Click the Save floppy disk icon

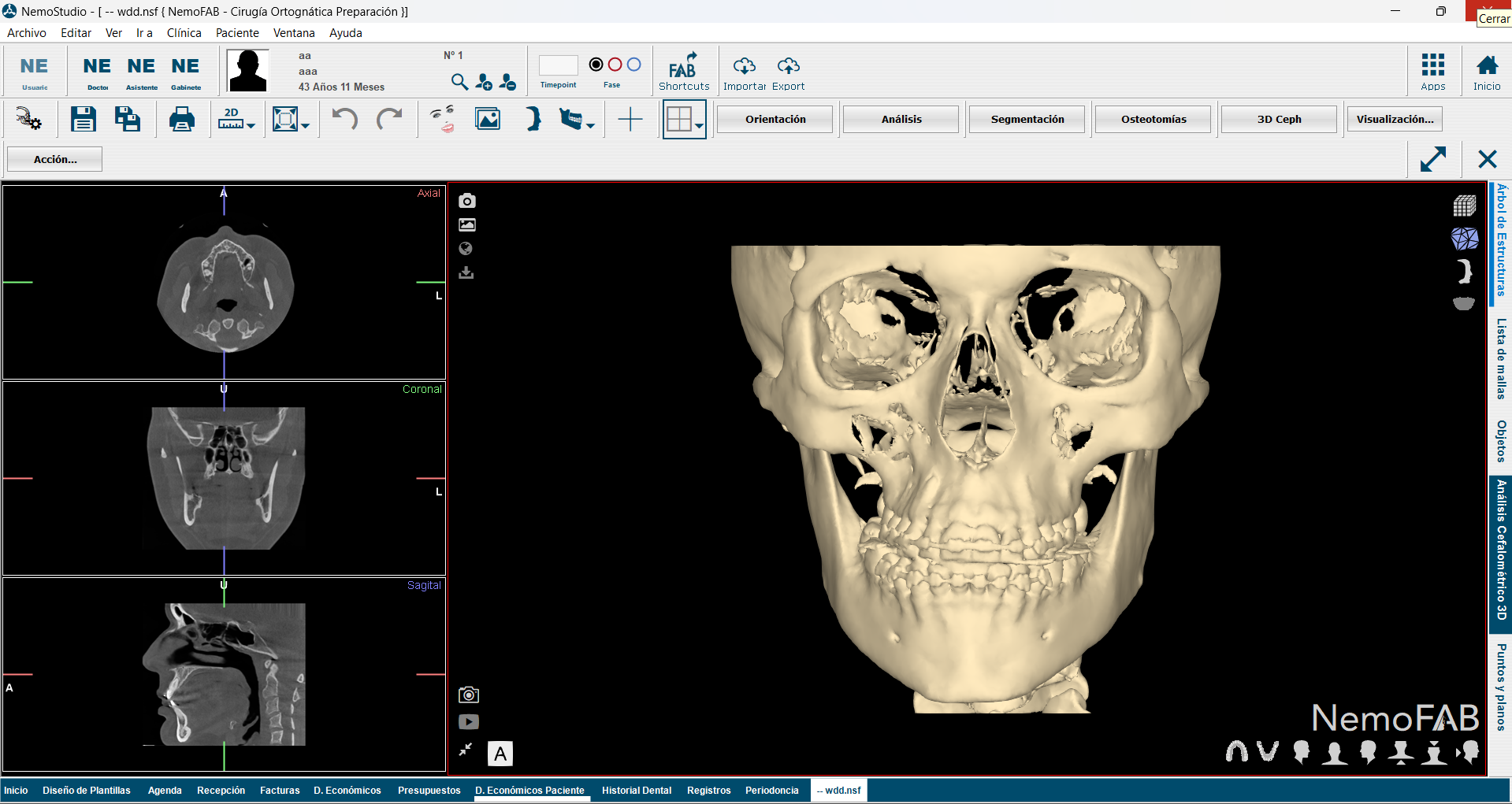point(83,119)
